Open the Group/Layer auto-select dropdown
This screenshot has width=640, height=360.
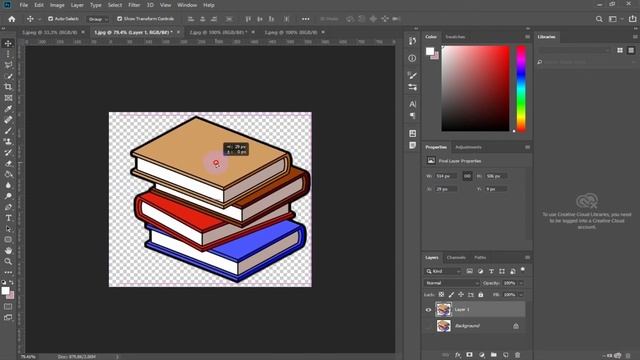(98, 19)
